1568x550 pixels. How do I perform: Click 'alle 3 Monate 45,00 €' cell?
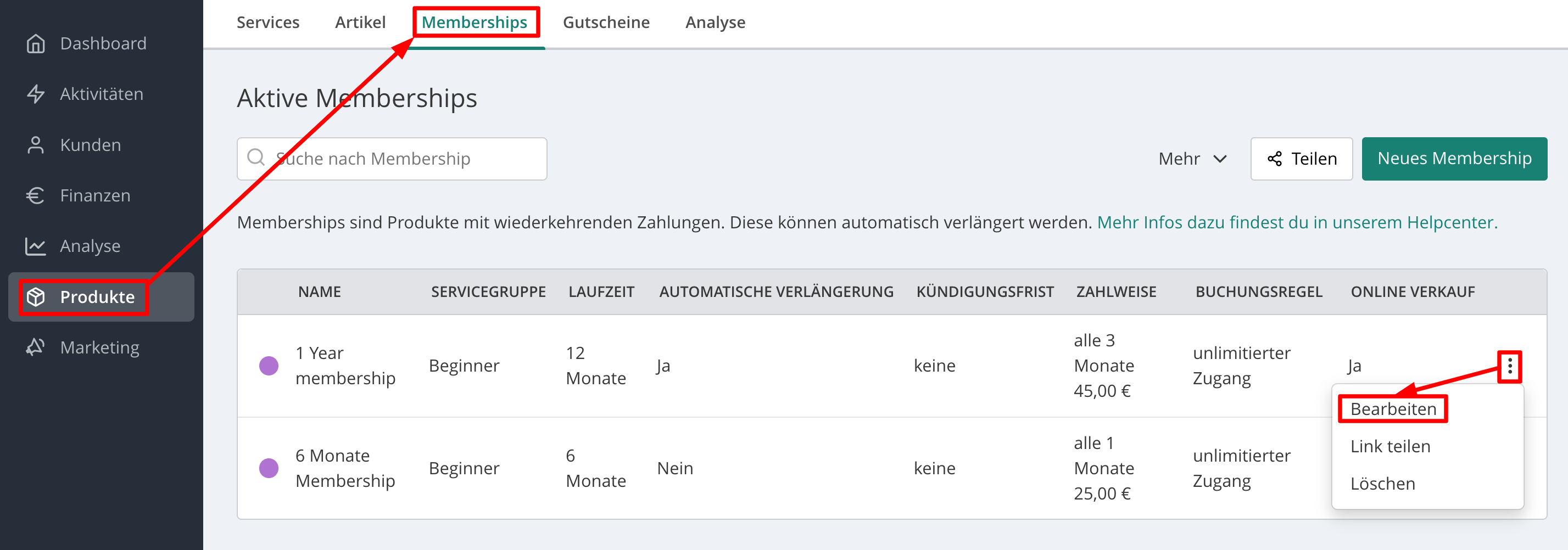click(x=1104, y=366)
